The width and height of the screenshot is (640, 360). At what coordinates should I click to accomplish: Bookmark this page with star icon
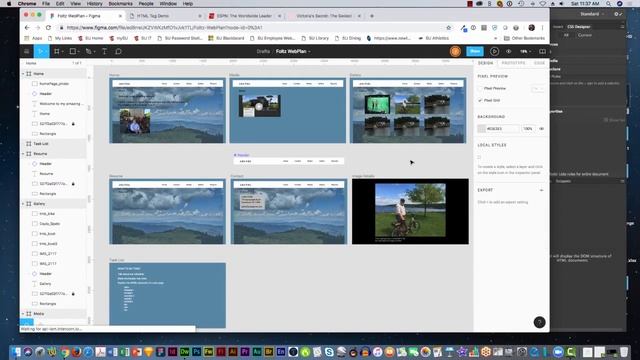click(x=449, y=28)
